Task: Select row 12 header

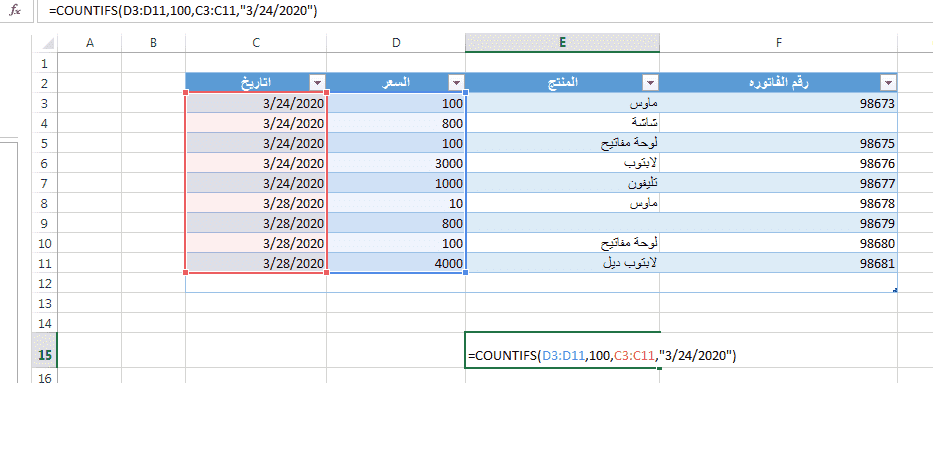Action: [45, 283]
